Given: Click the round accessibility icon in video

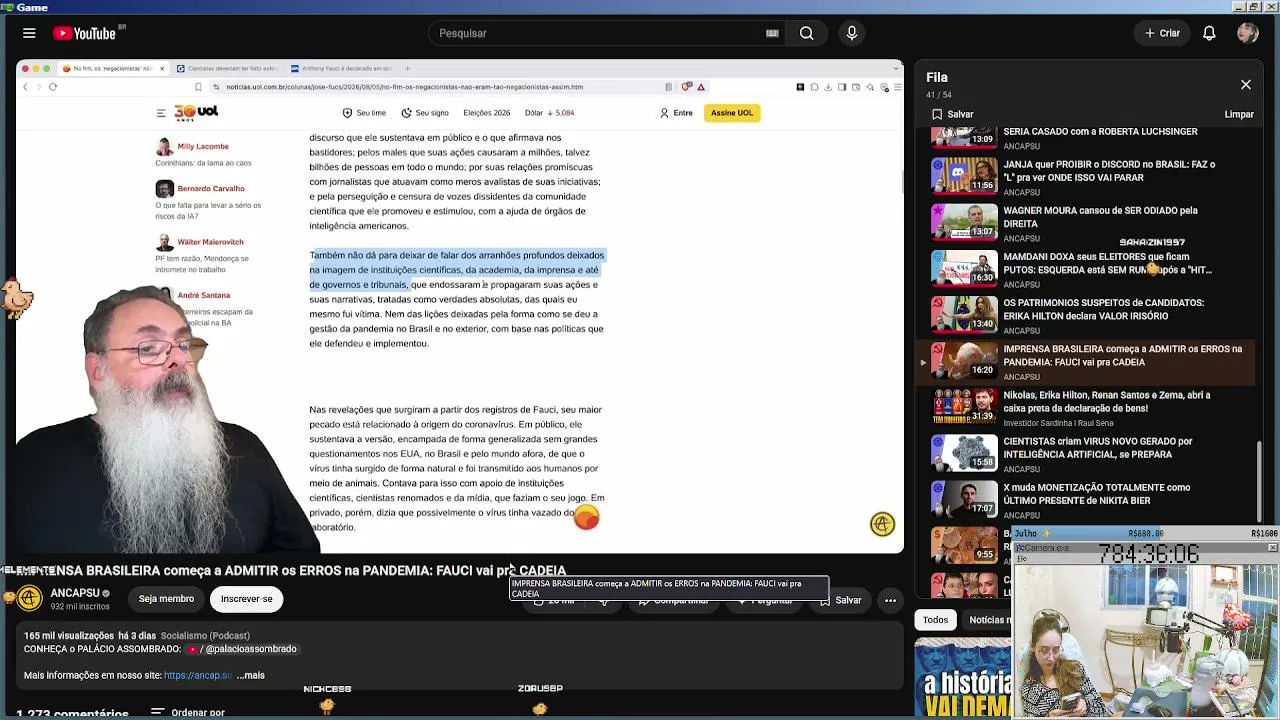Looking at the screenshot, I should (882, 524).
